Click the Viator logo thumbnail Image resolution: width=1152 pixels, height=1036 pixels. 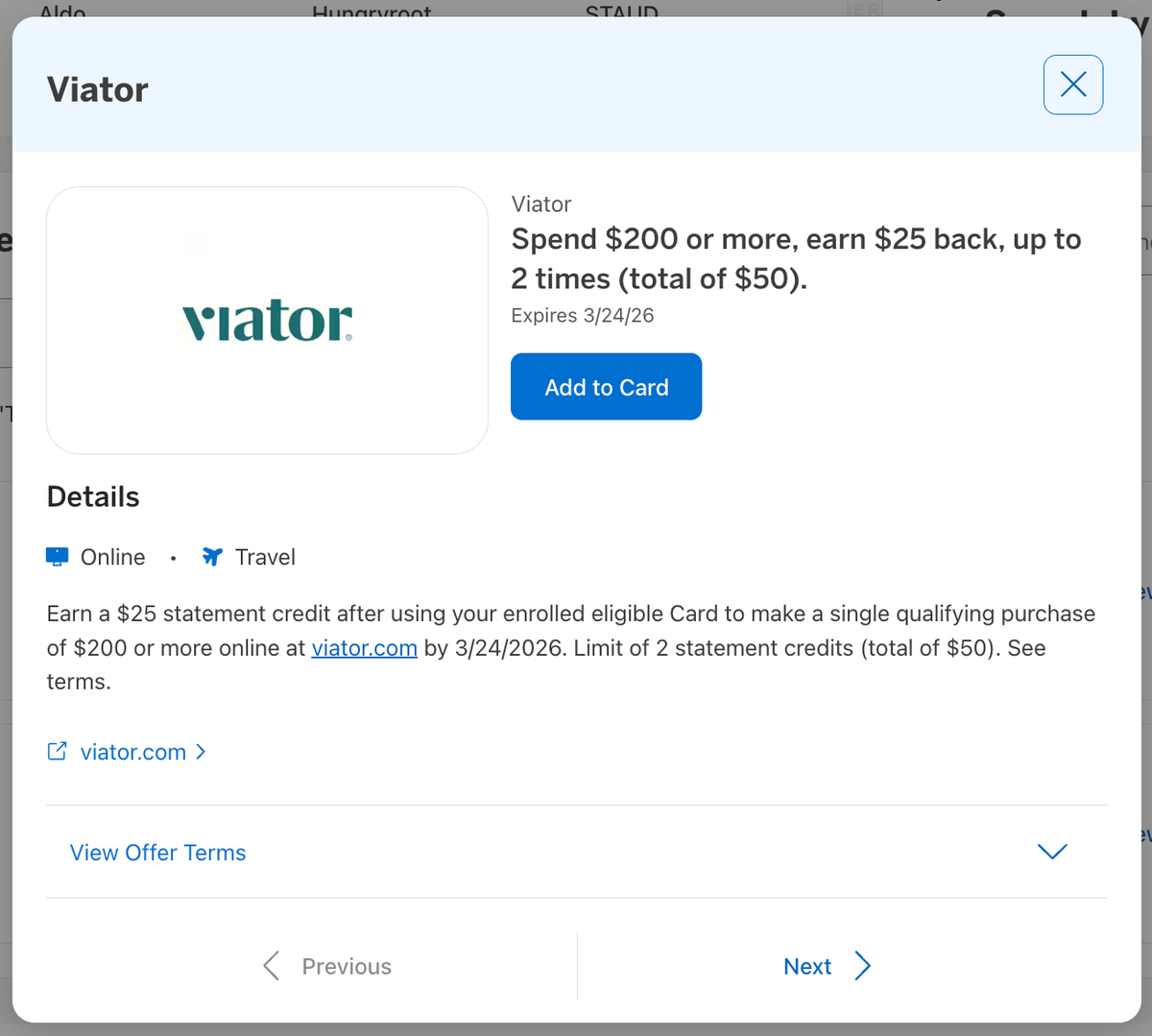pyautogui.click(x=268, y=320)
